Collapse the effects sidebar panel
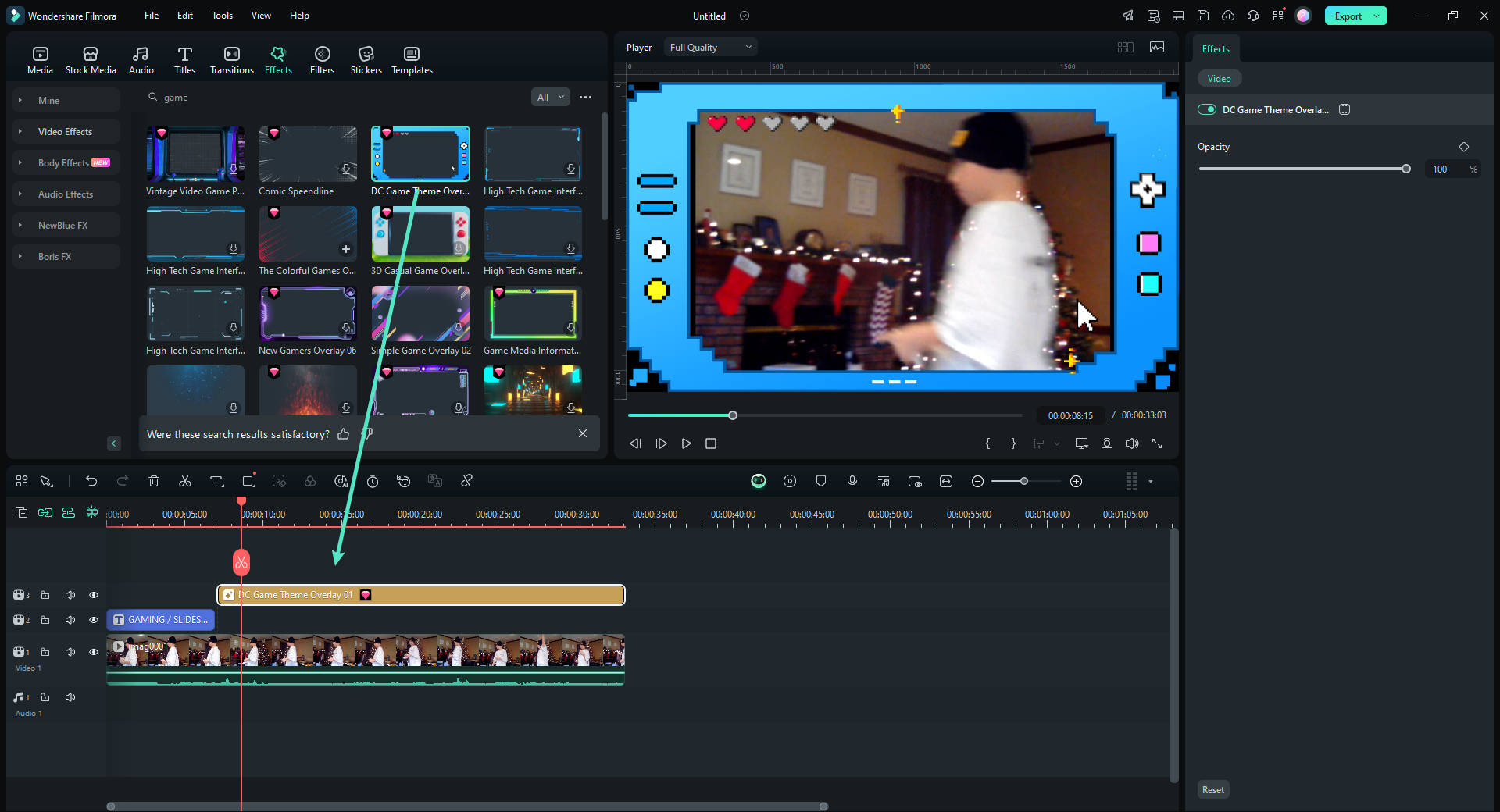This screenshot has height=812, width=1500. tap(114, 443)
